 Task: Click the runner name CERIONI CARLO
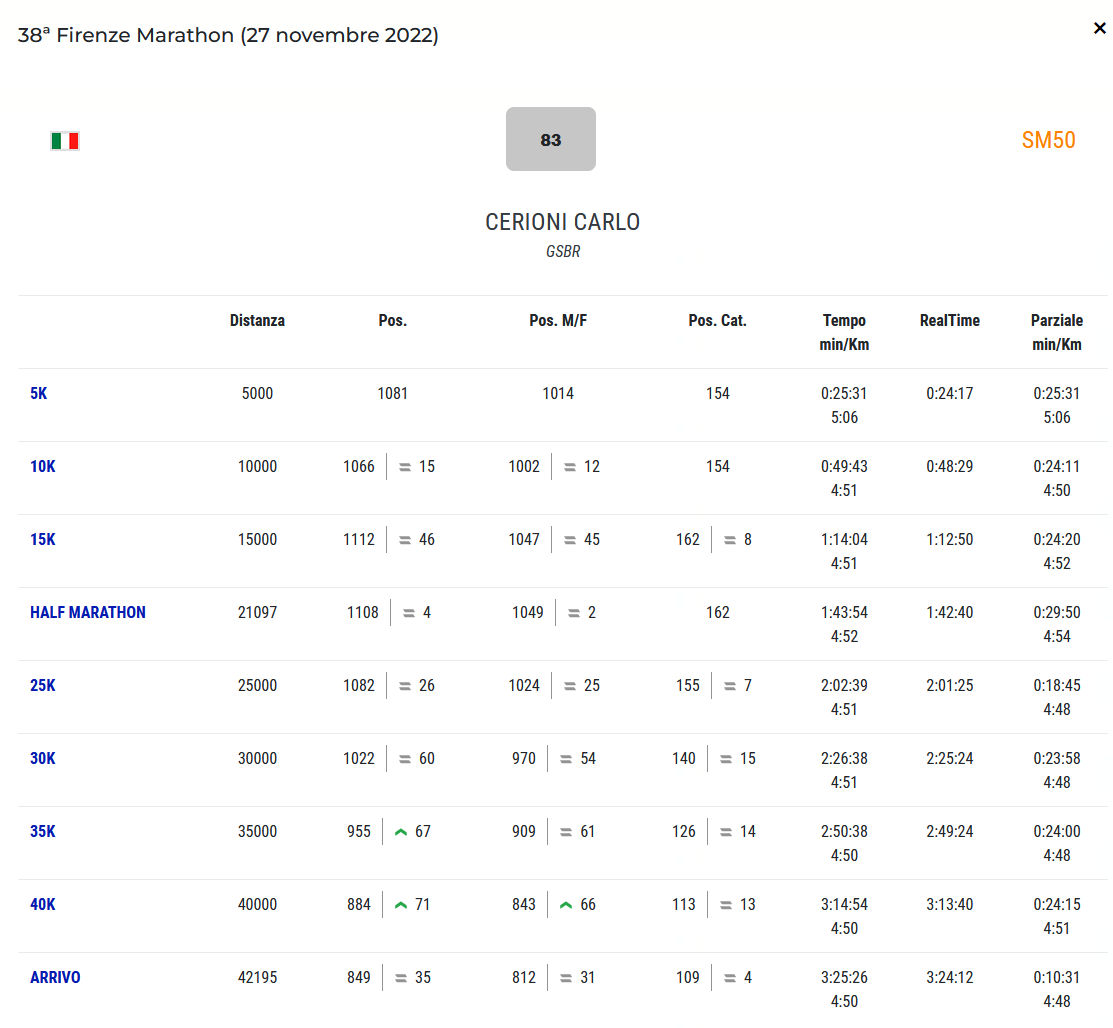(x=562, y=222)
